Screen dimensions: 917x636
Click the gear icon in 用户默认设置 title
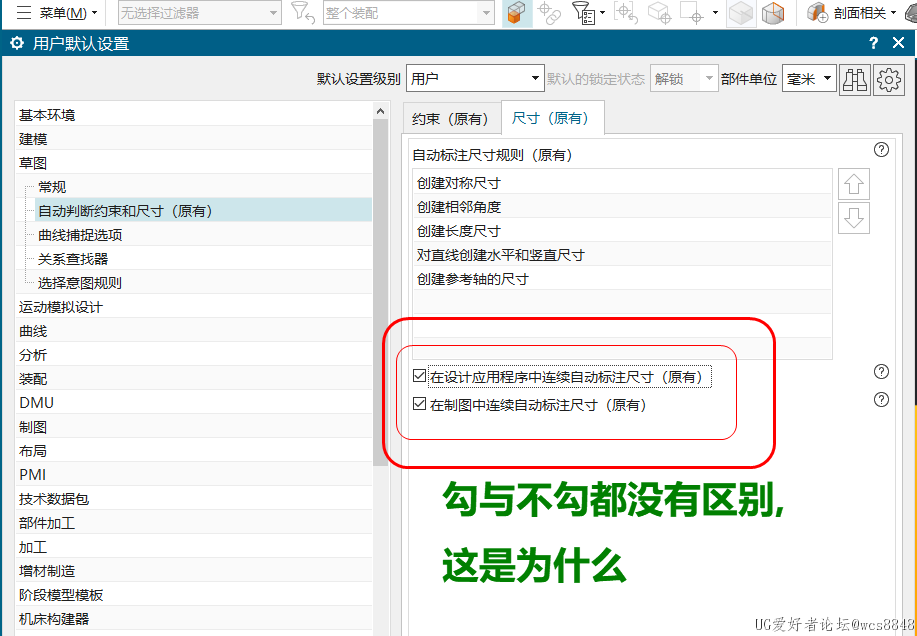17,43
